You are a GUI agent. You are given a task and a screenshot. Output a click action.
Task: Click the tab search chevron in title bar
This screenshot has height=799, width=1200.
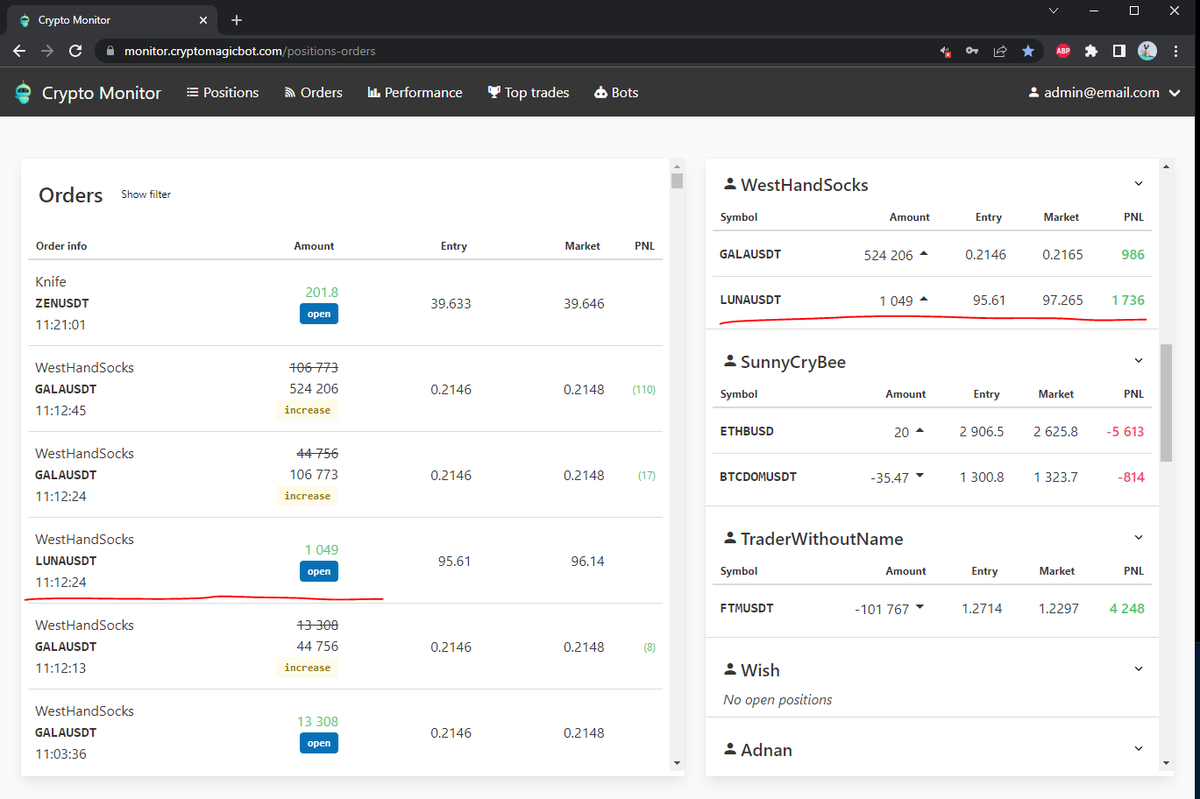point(1053,11)
